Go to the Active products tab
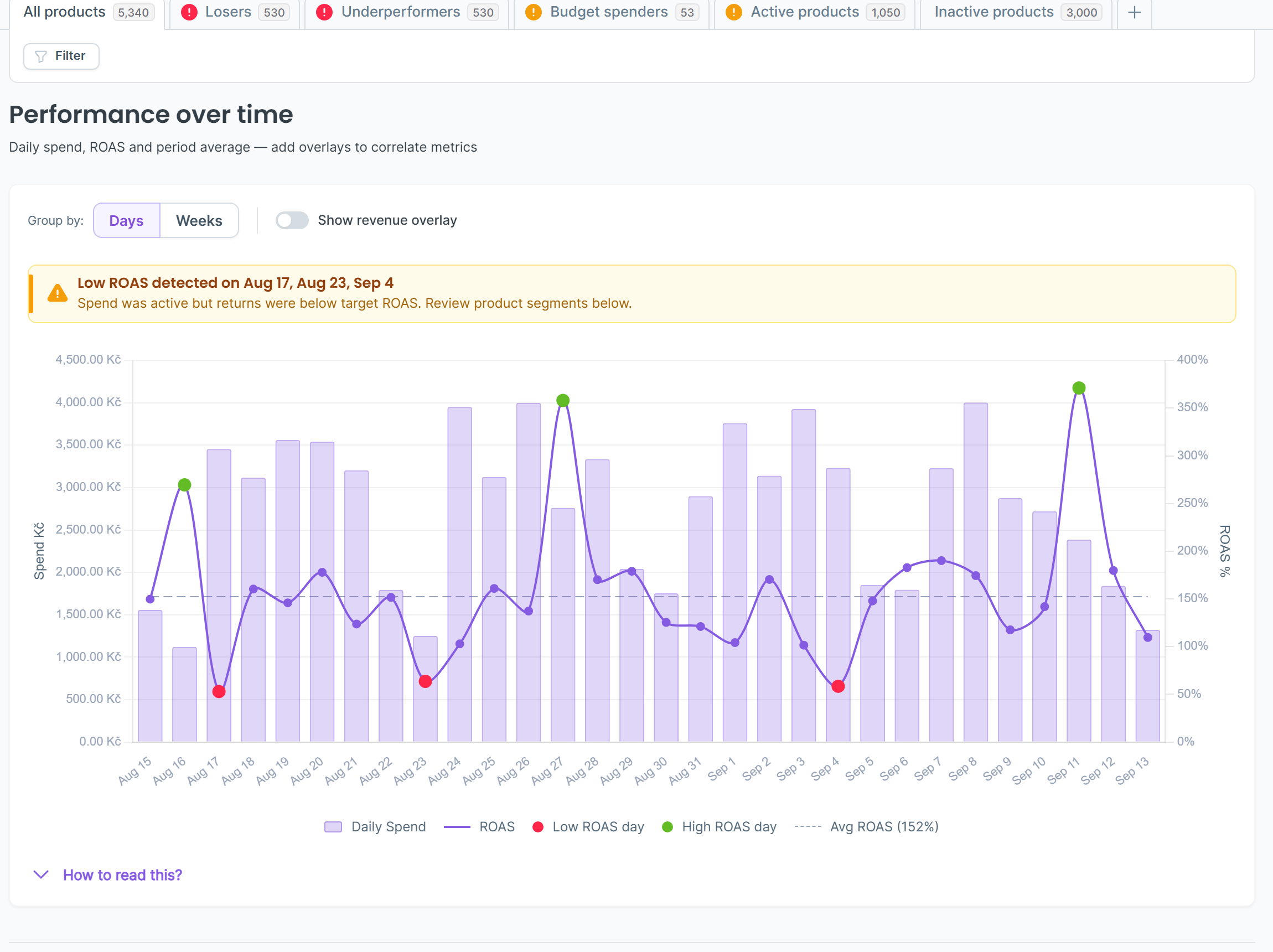This screenshot has height=952, width=1273. 814,12
